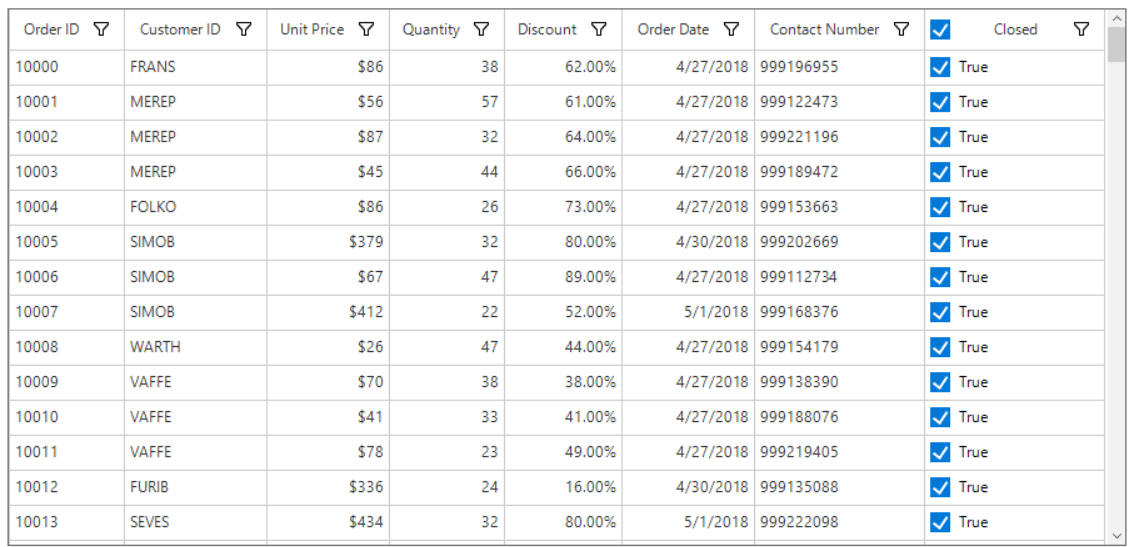Uncheck Closed checkbox for order 10001
Image resolution: width=1131 pixels, height=547 pixels.
pos(940,102)
